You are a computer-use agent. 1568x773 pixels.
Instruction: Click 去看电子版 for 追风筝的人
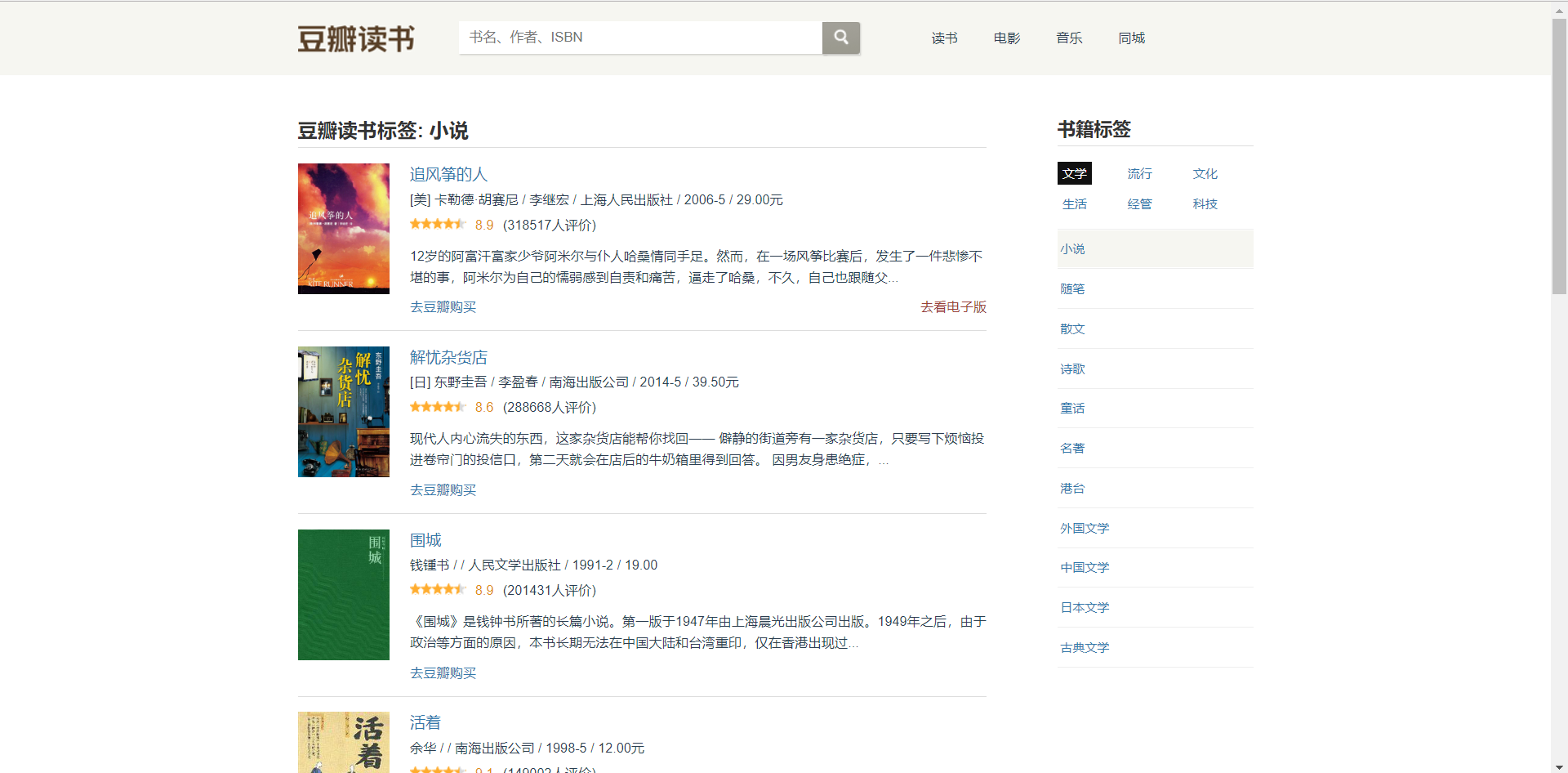953,306
